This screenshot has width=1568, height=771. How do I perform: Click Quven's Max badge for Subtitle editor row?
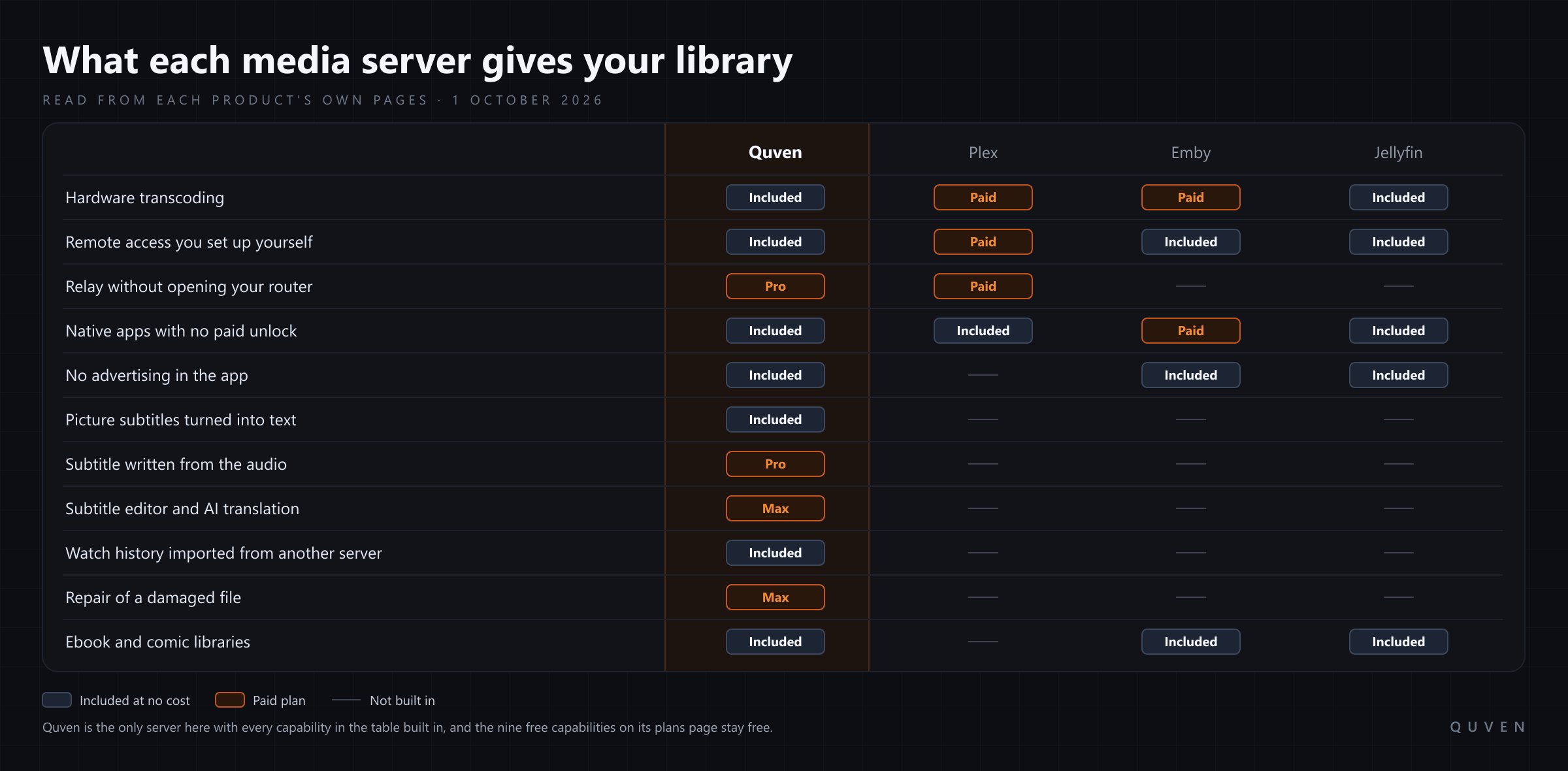(x=775, y=508)
